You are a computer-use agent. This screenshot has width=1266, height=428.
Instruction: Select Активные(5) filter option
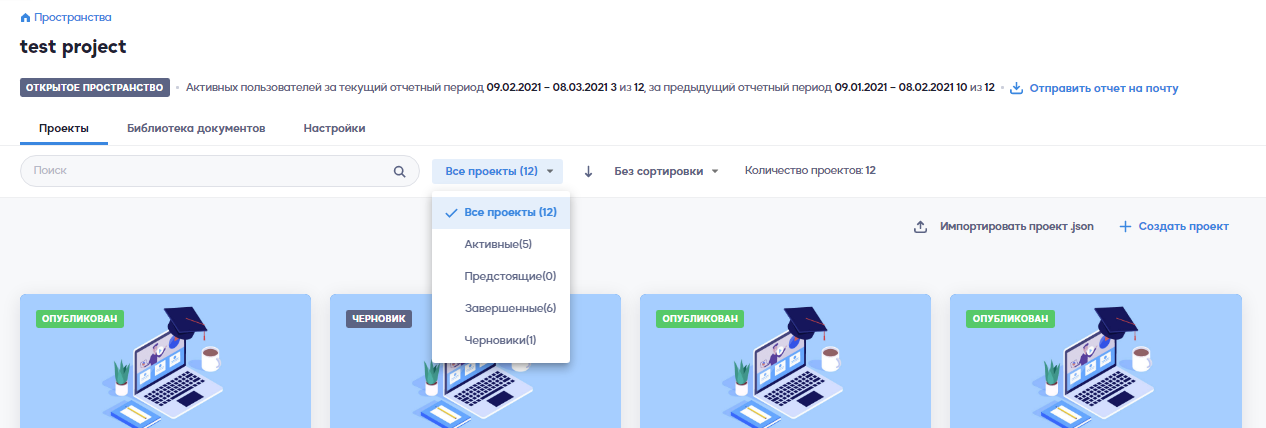[x=501, y=244]
